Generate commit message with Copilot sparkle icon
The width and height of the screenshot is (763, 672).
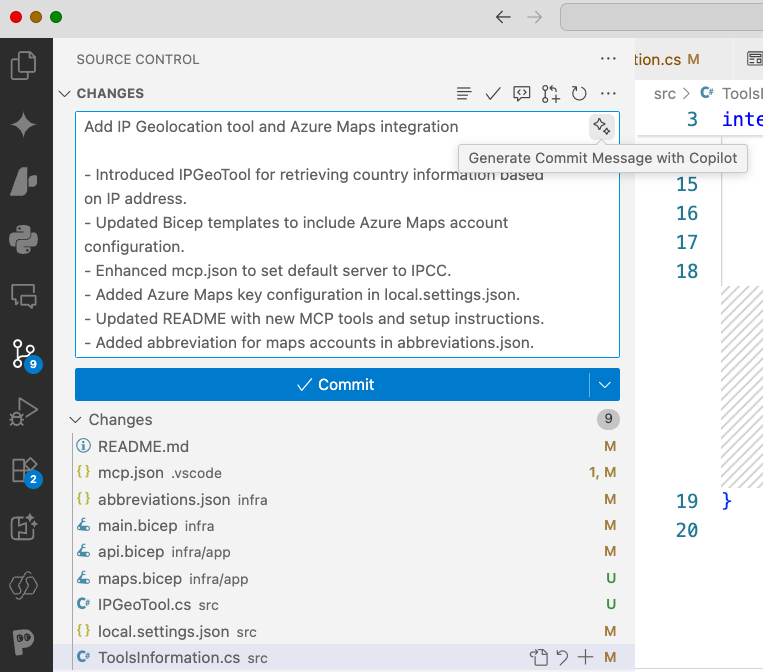pyautogui.click(x=602, y=127)
